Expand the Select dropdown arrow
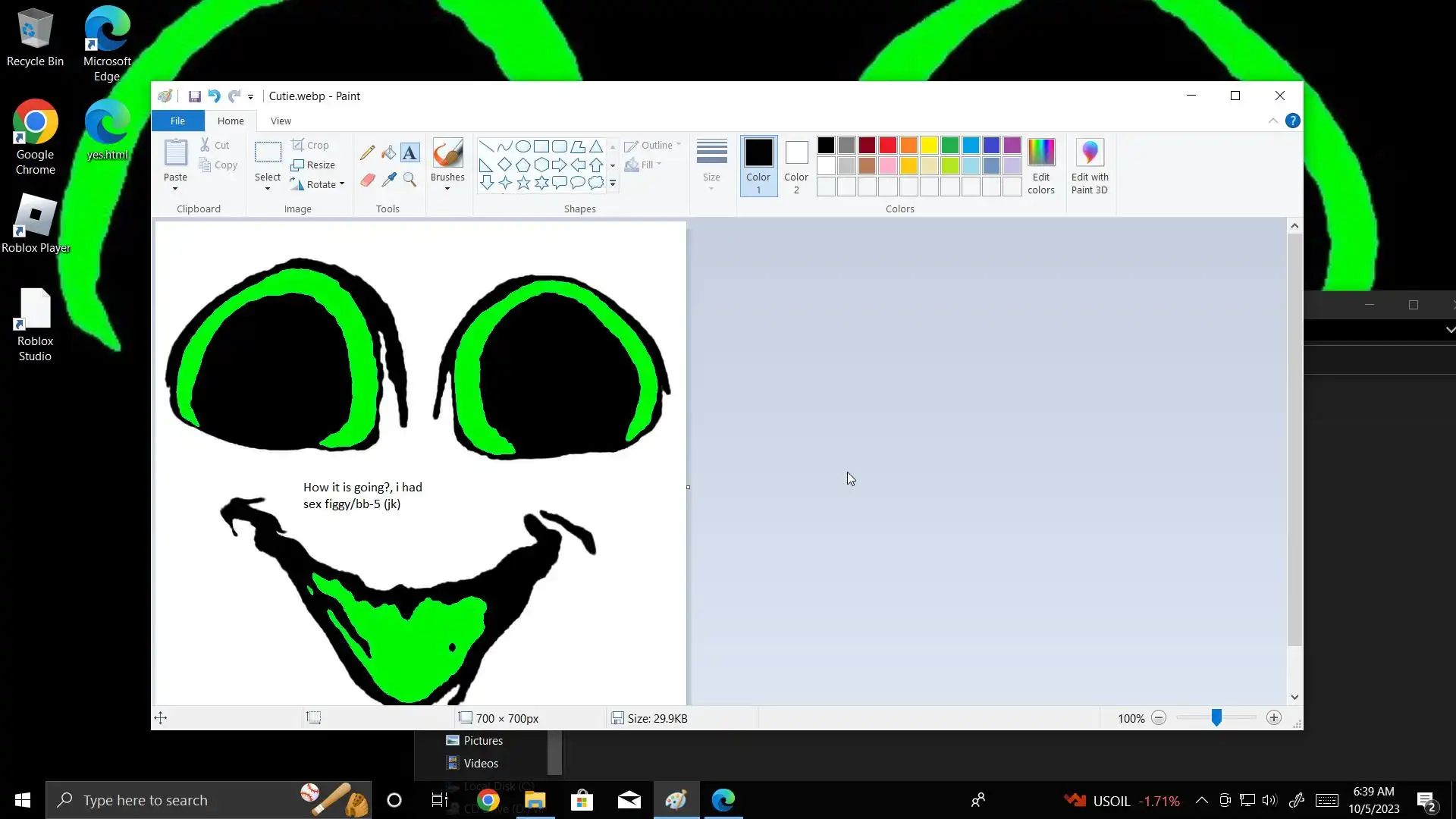The height and width of the screenshot is (819, 1456). tap(268, 188)
